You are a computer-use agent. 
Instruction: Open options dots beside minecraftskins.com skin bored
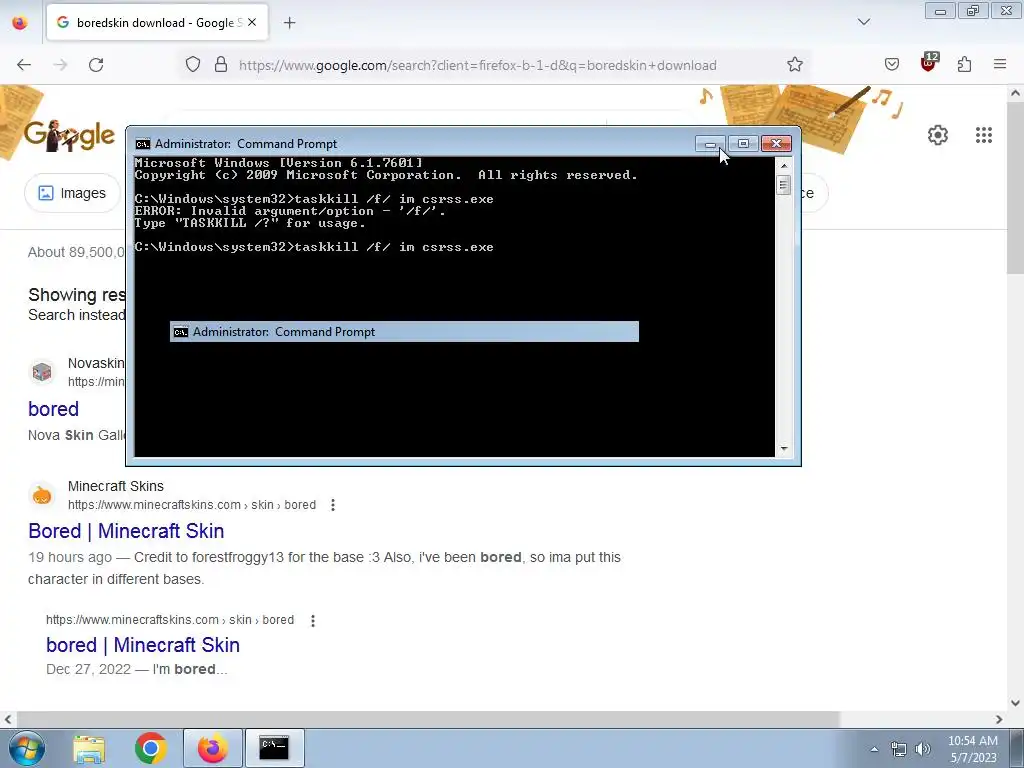click(x=333, y=505)
